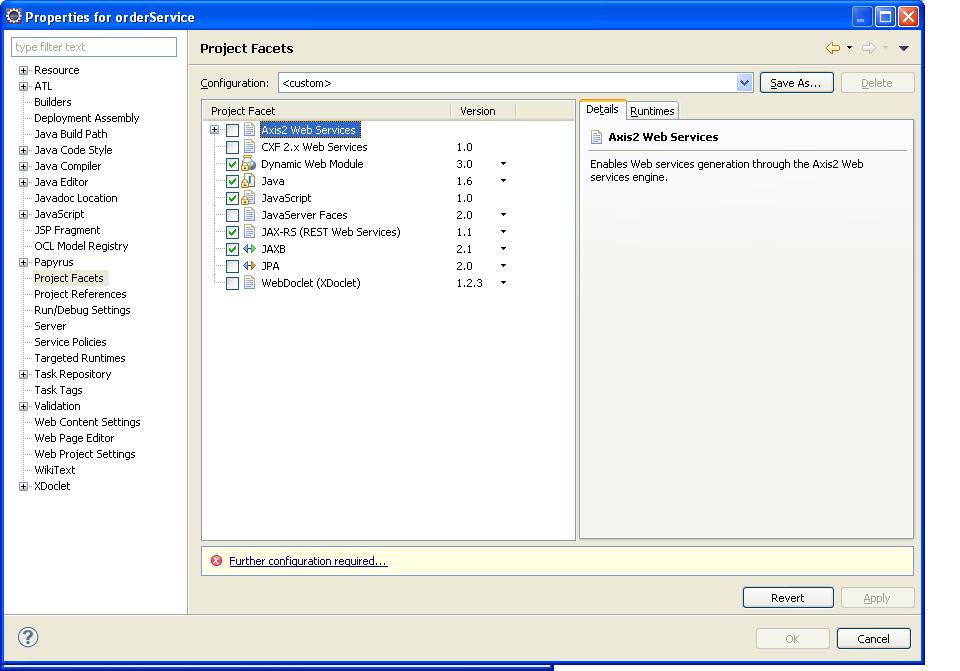Open the Configuration combo box
The width and height of the screenshot is (960, 671).
[516, 83]
